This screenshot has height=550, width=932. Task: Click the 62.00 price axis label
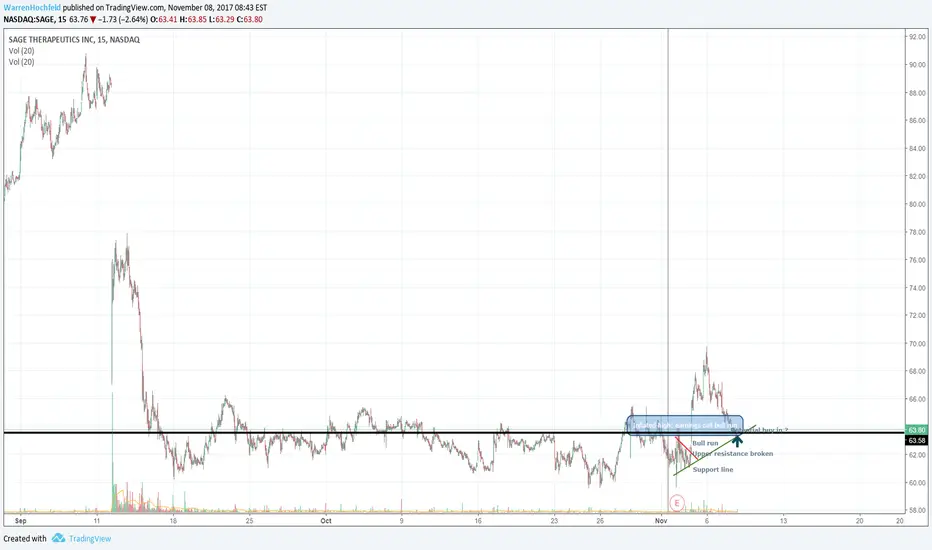click(917, 455)
